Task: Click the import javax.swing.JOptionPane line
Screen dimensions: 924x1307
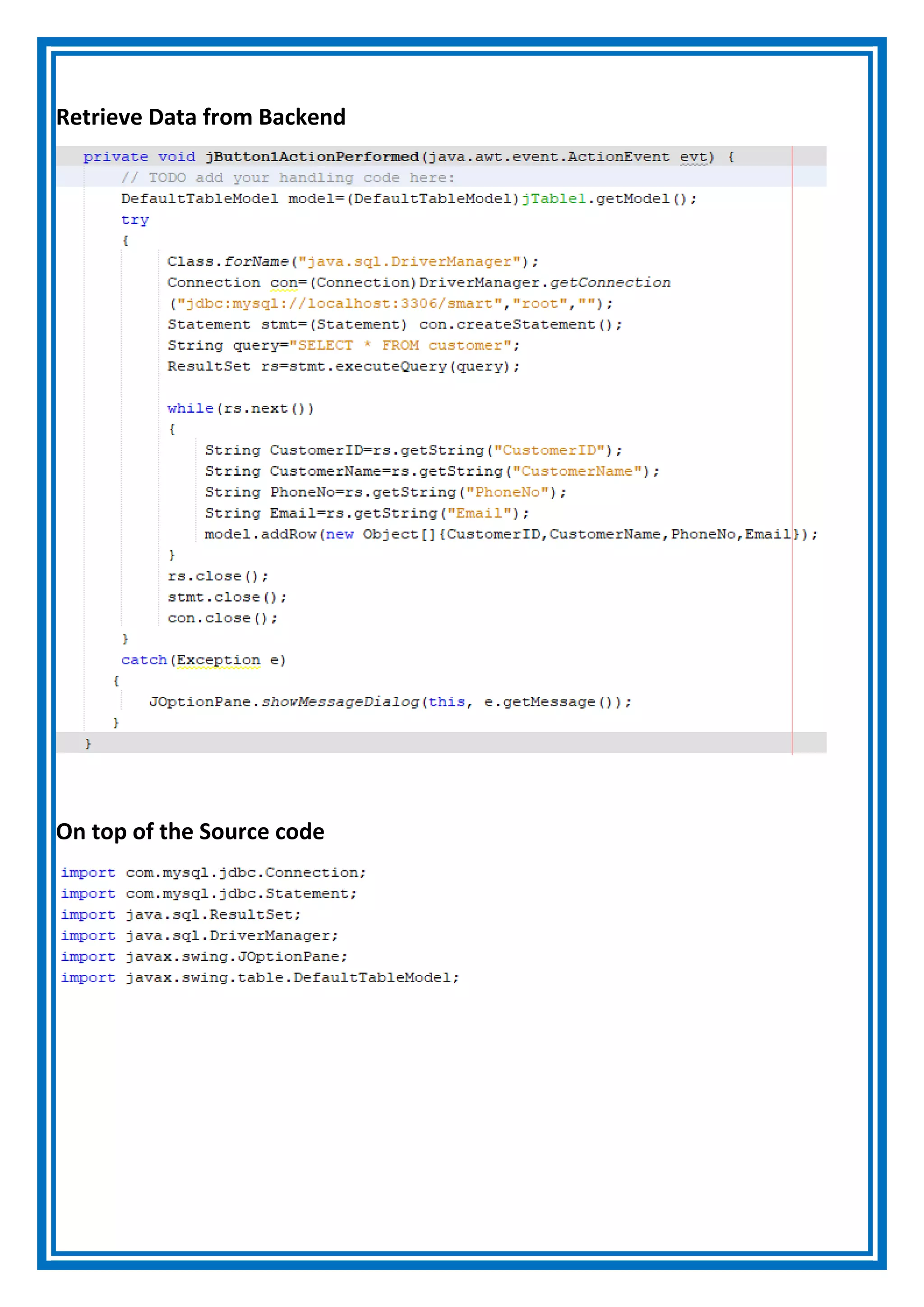Action: tap(203, 957)
